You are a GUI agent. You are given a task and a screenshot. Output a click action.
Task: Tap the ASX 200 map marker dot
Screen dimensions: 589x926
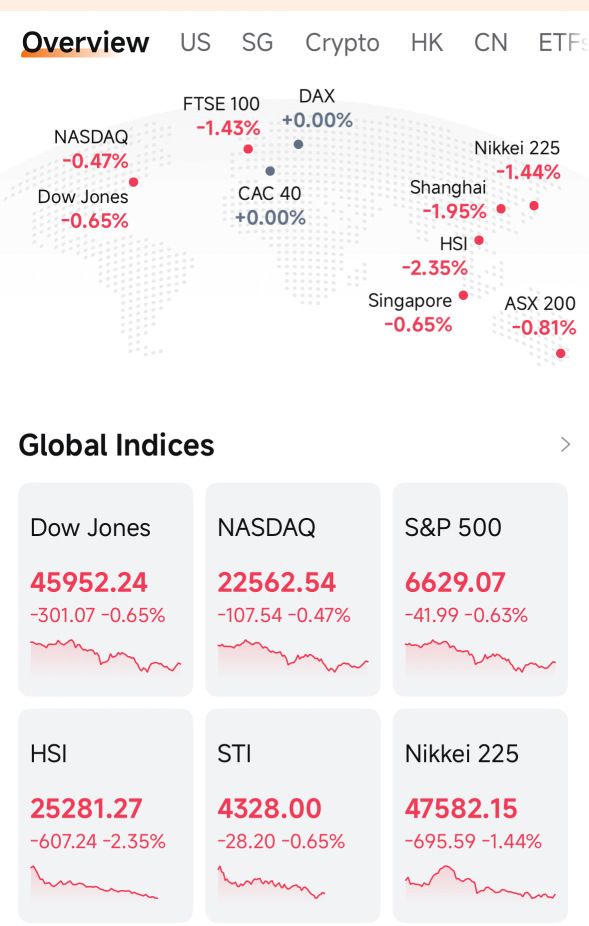pyautogui.click(x=561, y=353)
